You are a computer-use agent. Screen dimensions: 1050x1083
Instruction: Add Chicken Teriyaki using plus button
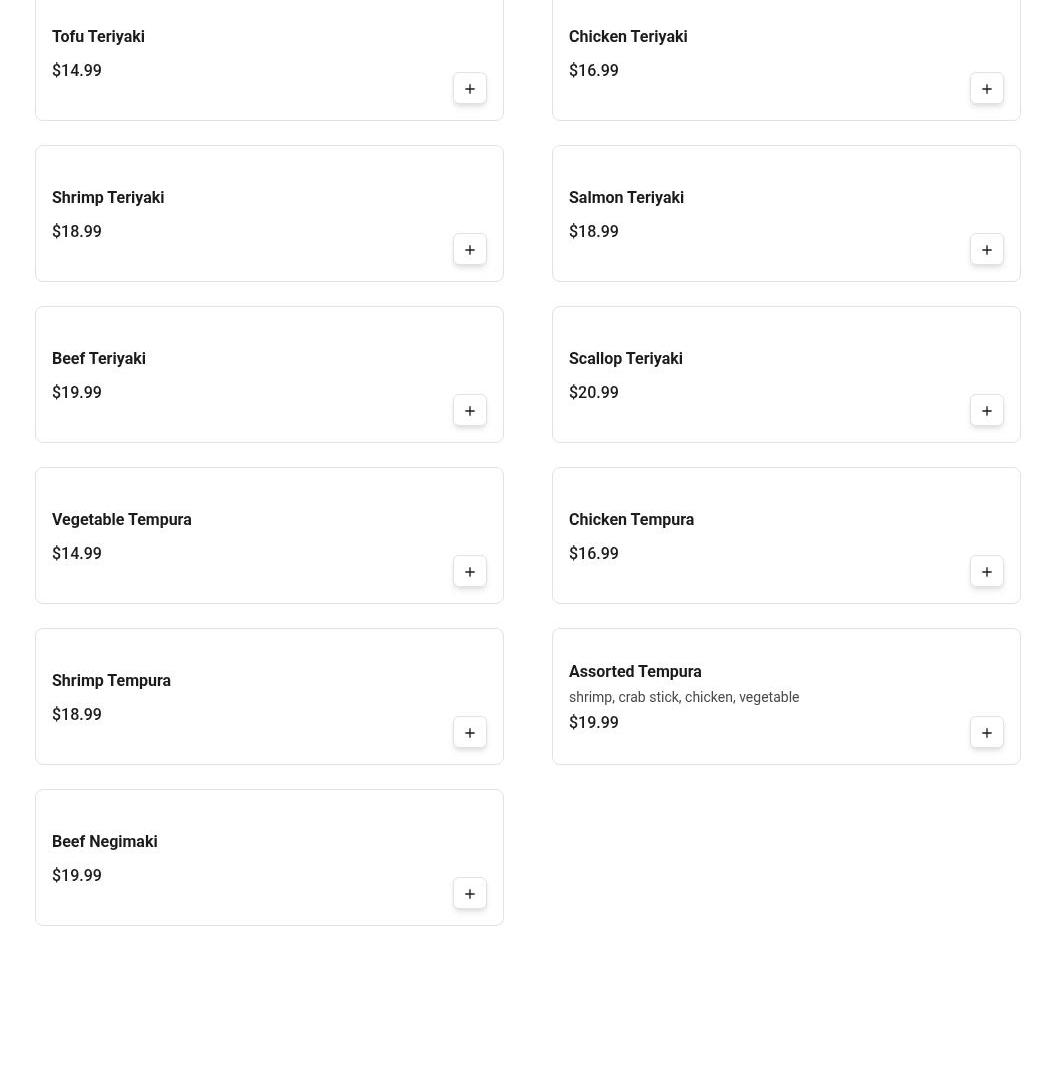pyautogui.click(x=986, y=88)
